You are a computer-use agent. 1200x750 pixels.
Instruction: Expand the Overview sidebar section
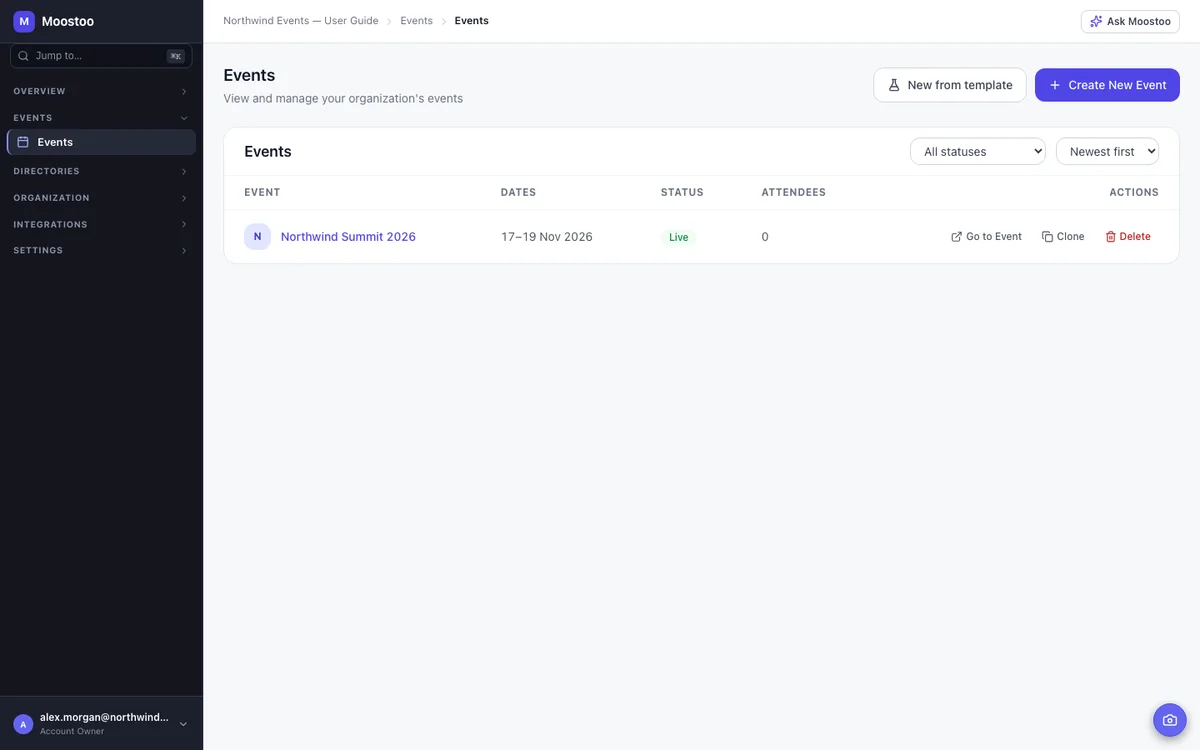click(101, 91)
